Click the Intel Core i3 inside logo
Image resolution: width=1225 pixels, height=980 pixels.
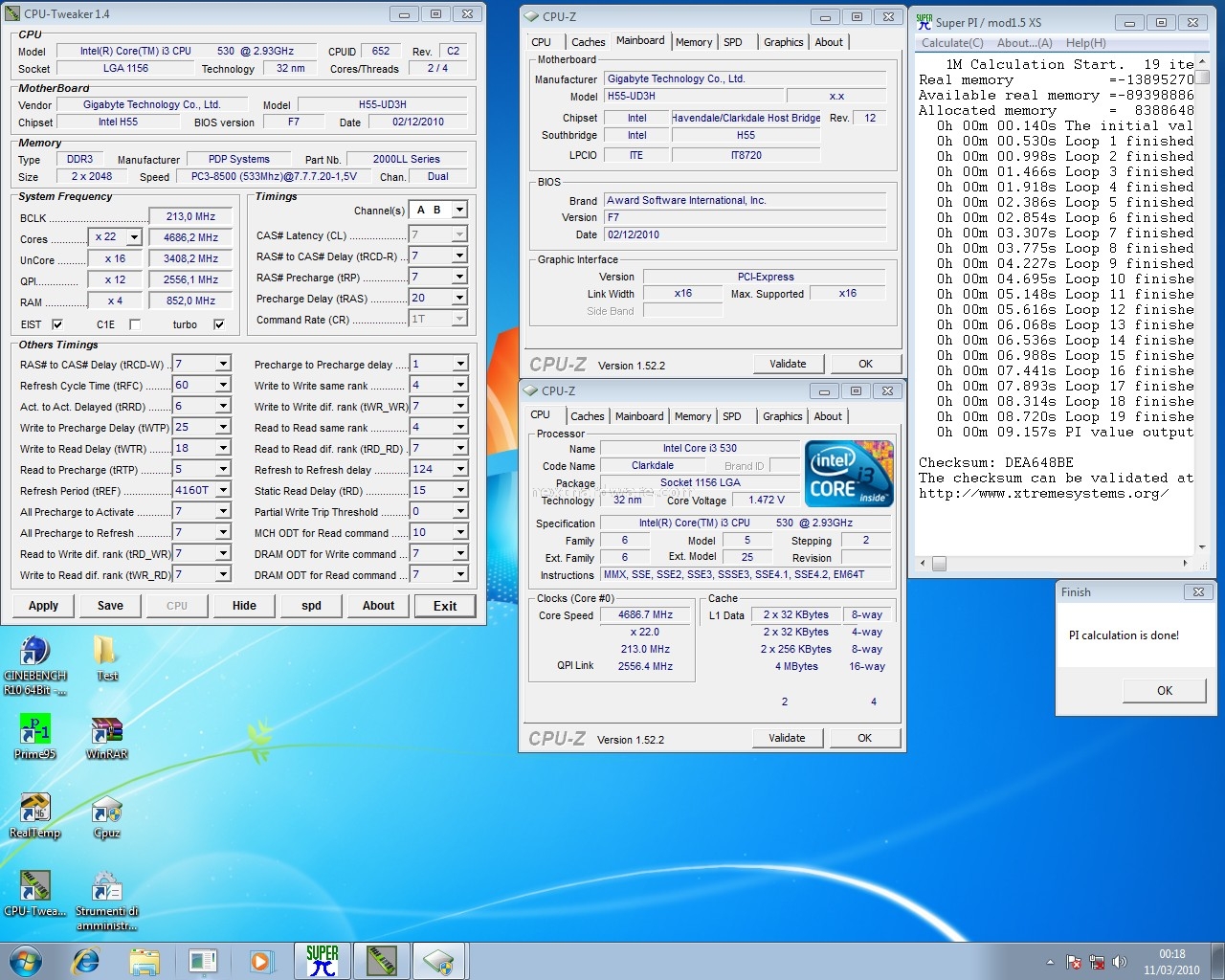click(849, 473)
